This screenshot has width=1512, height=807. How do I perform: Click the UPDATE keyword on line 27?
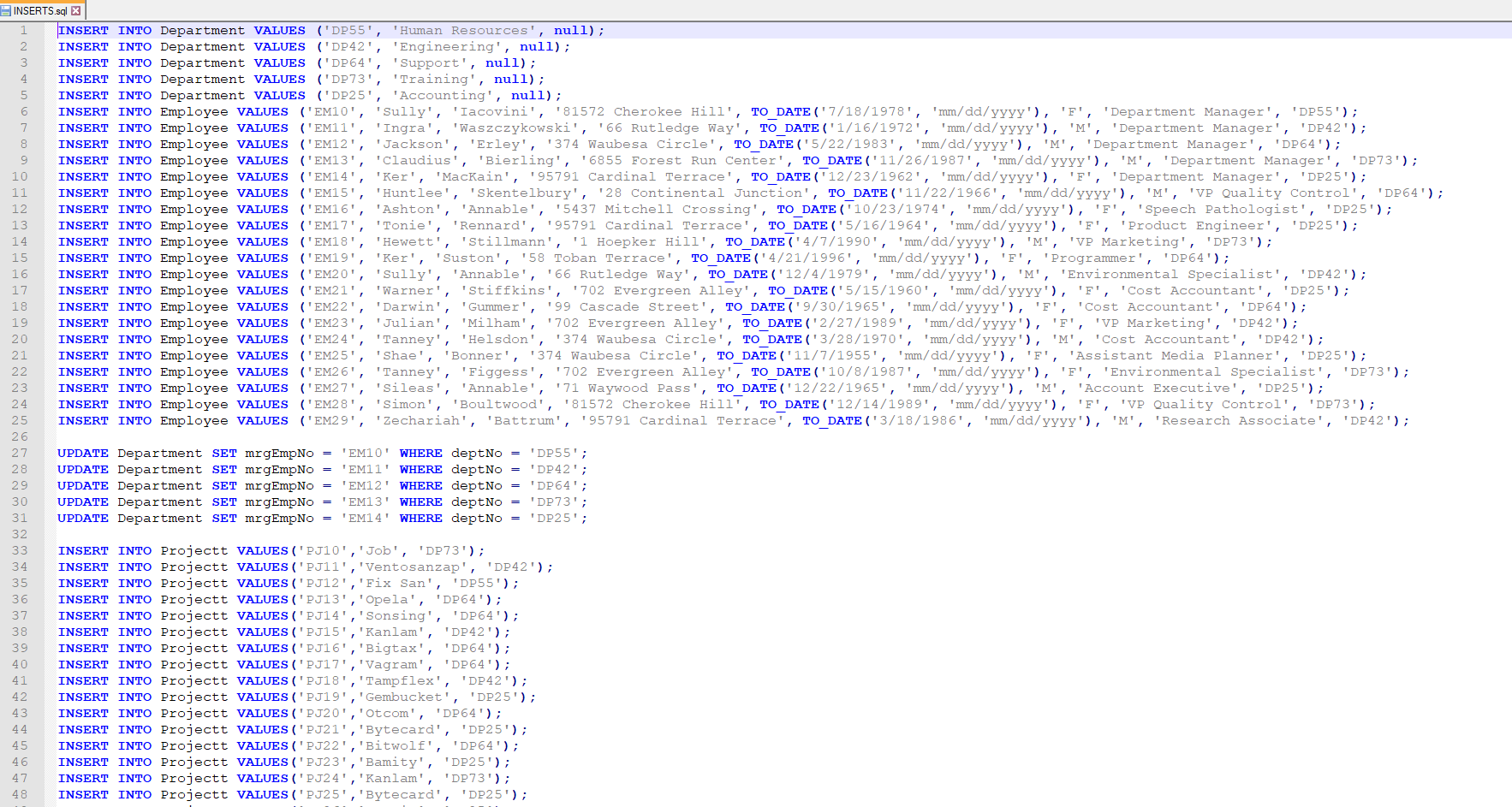[x=82, y=453]
